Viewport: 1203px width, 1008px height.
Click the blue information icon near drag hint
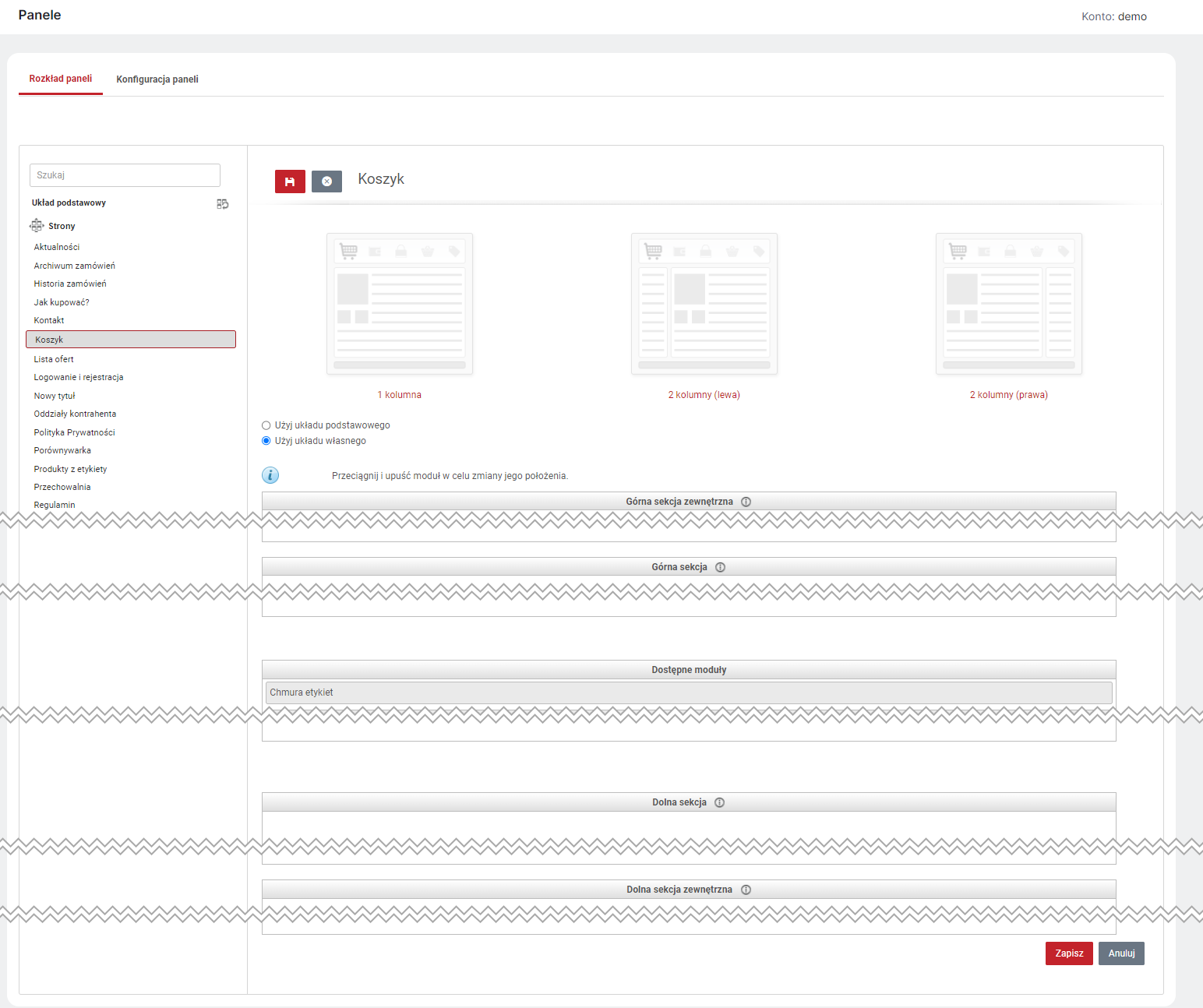pyautogui.click(x=270, y=475)
